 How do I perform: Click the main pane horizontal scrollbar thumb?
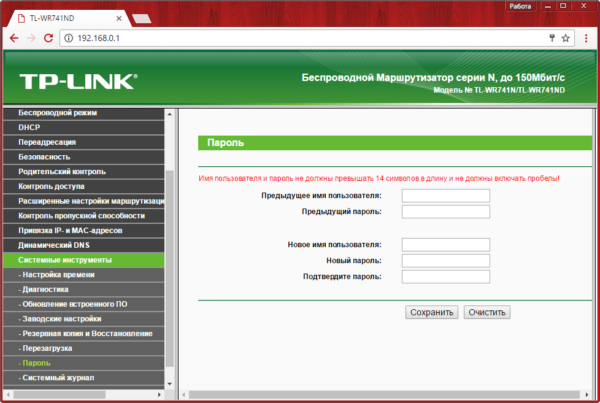(384, 395)
